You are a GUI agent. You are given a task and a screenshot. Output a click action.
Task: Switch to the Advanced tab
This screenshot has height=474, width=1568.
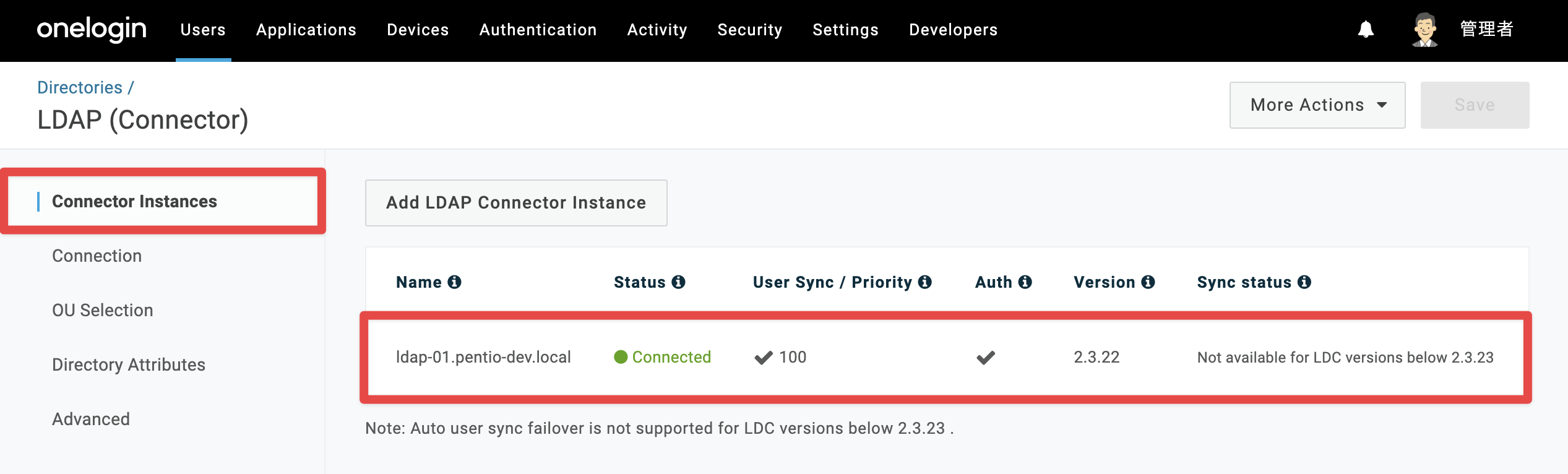coord(91,419)
